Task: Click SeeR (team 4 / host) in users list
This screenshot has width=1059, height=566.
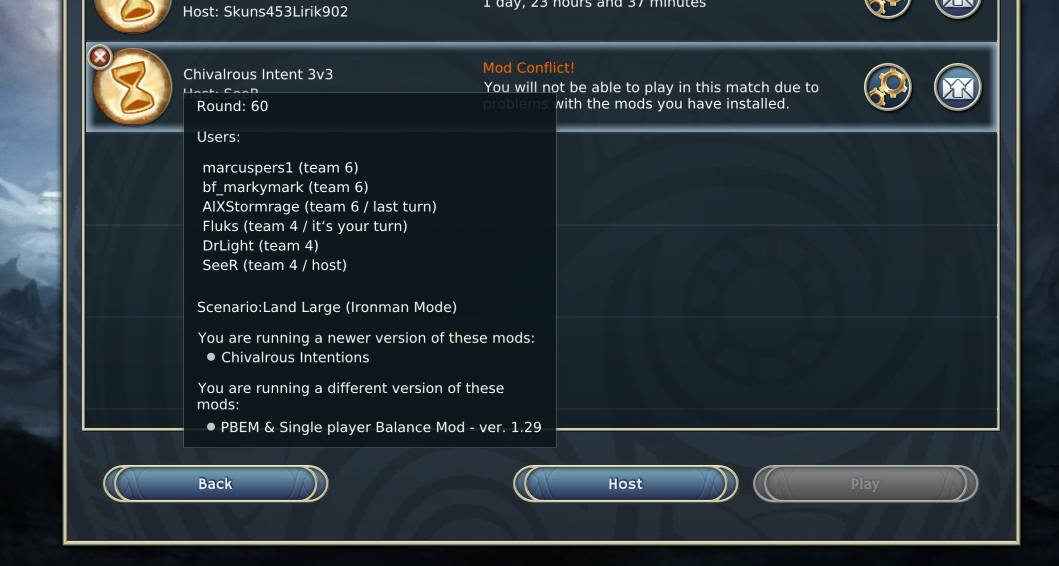Action: (x=274, y=265)
